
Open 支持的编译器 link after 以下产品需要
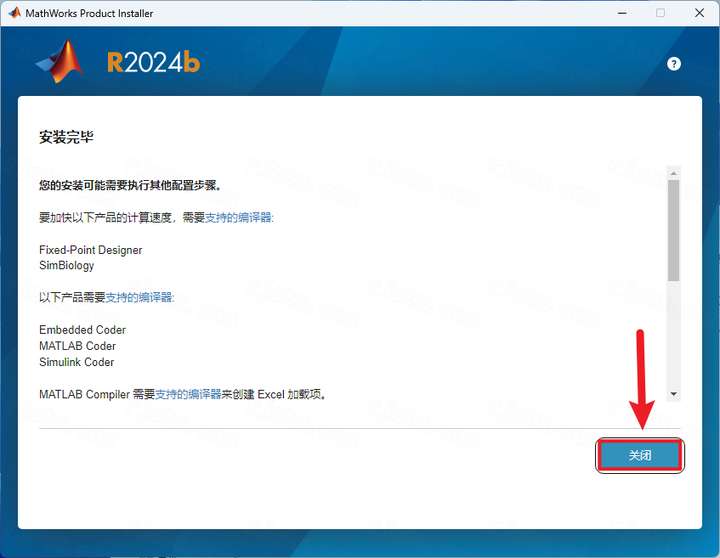(140, 297)
